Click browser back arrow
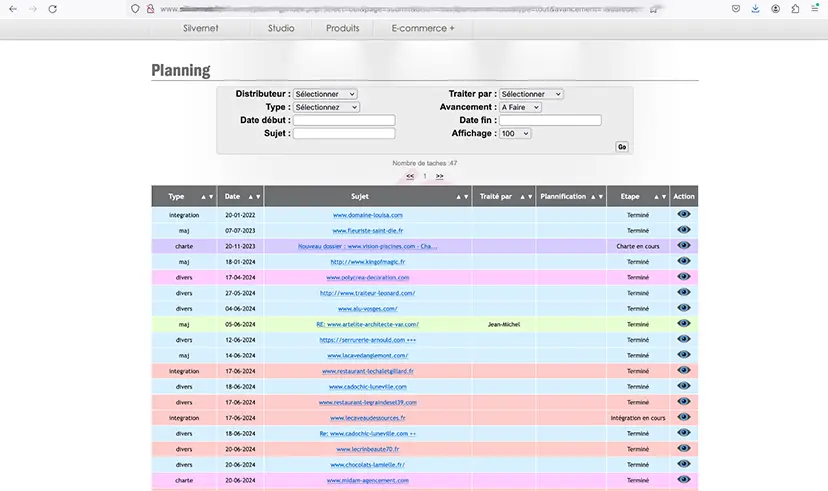 [x=13, y=9]
